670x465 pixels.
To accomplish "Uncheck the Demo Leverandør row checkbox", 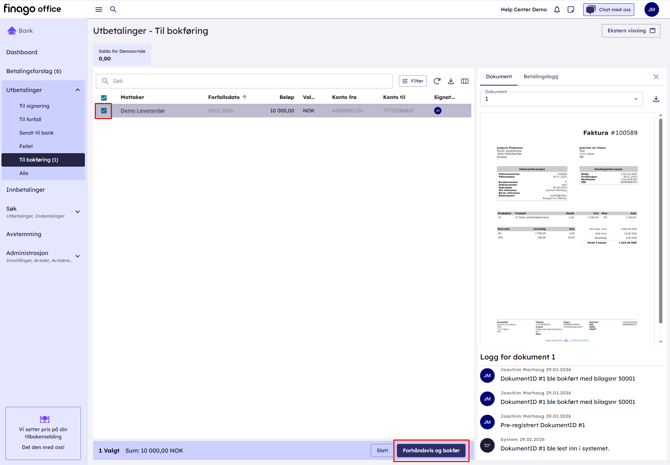I will [x=104, y=111].
